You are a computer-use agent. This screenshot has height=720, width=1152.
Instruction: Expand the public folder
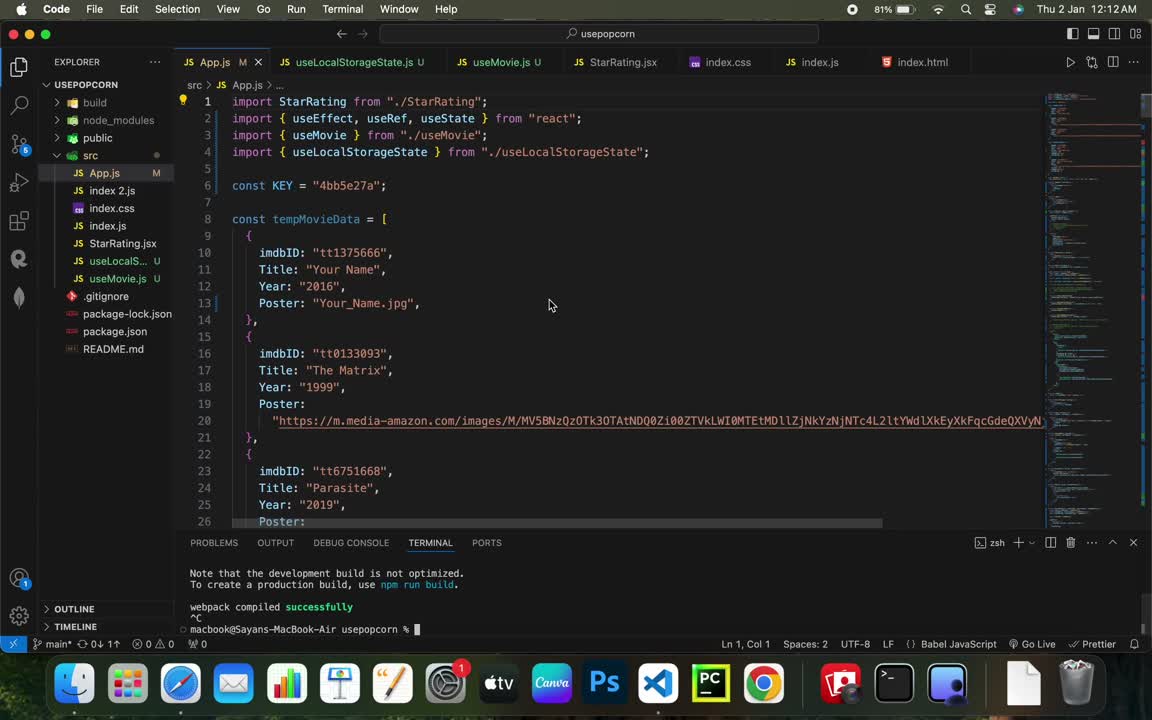click(x=106, y=138)
